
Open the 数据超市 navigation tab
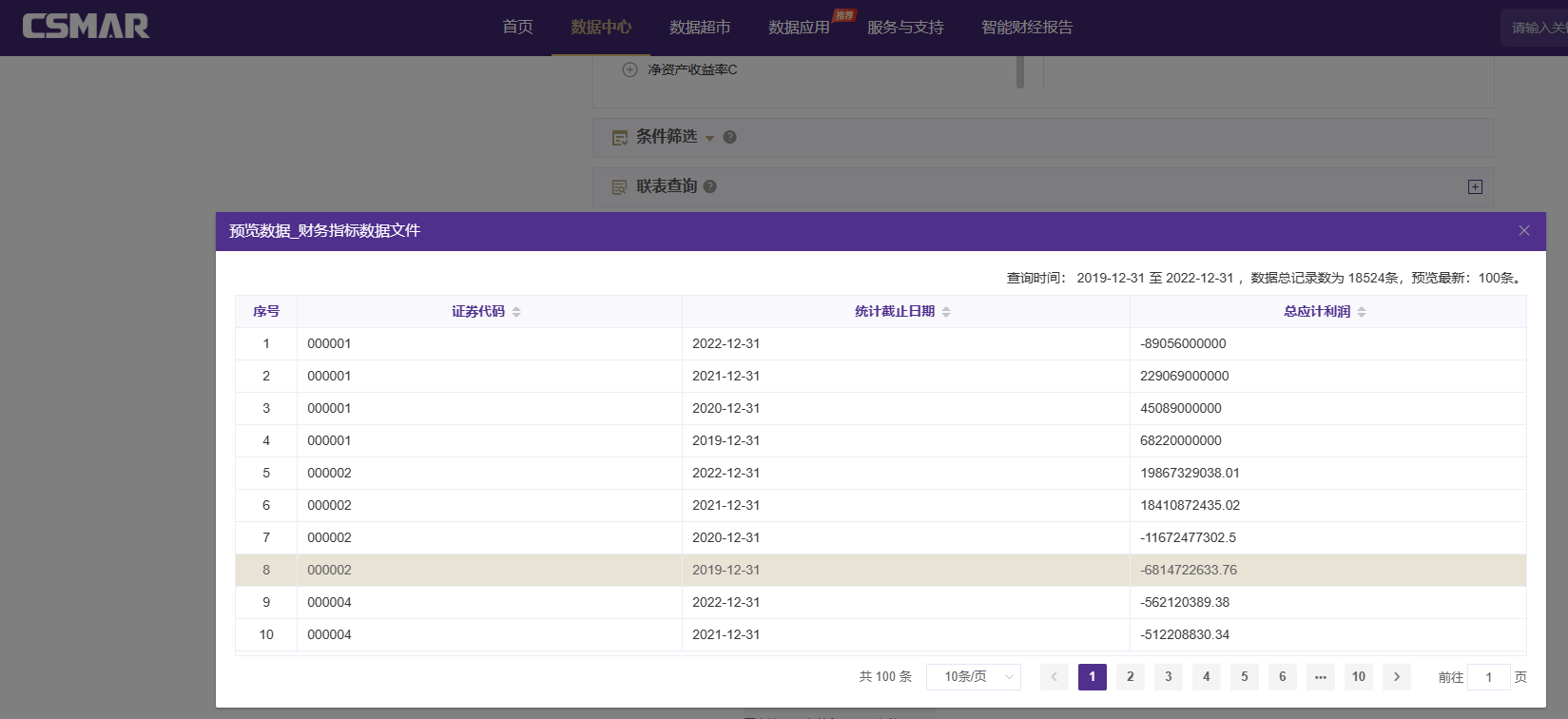[700, 28]
